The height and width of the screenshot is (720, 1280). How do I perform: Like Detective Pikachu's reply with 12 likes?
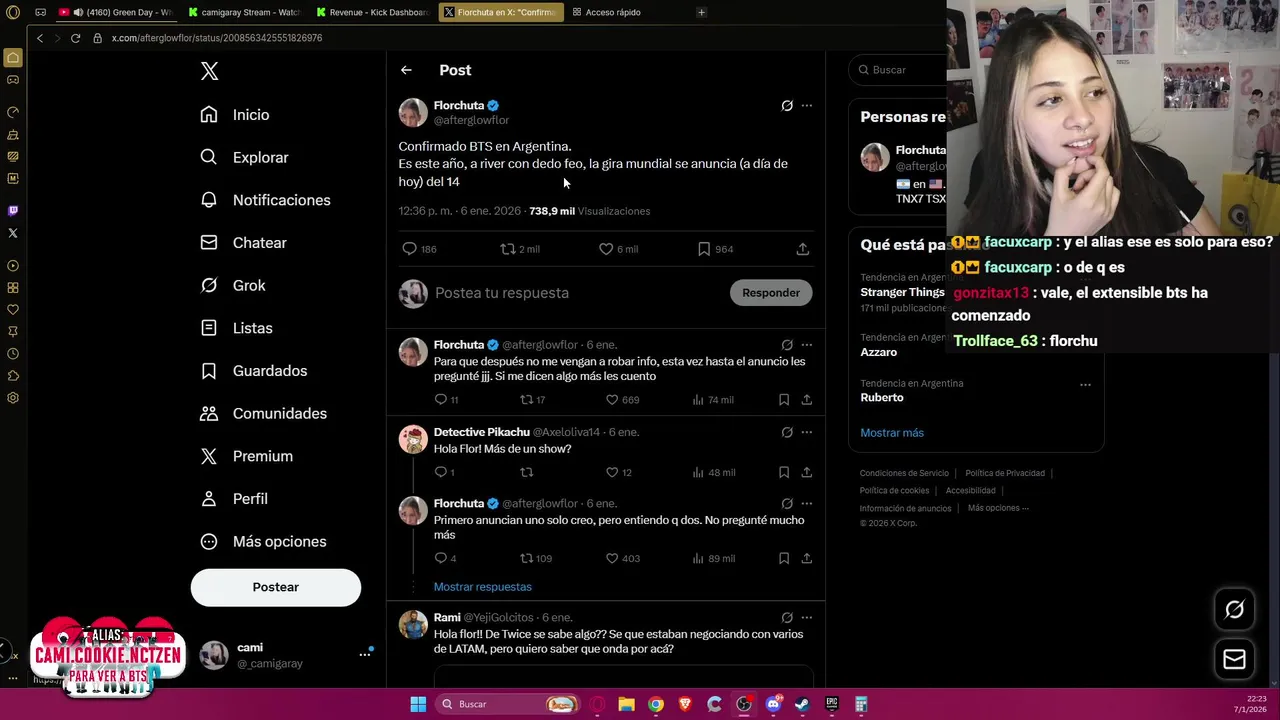coord(612,472)
